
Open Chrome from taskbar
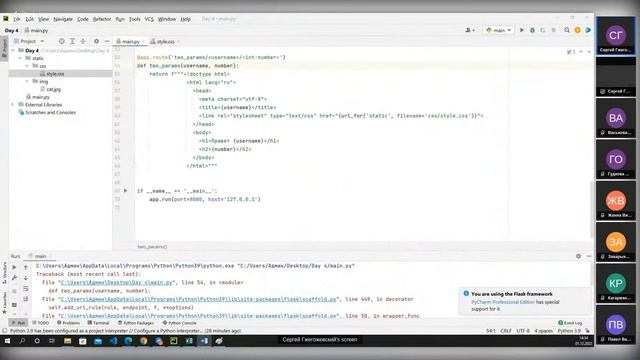coord(143,341)
